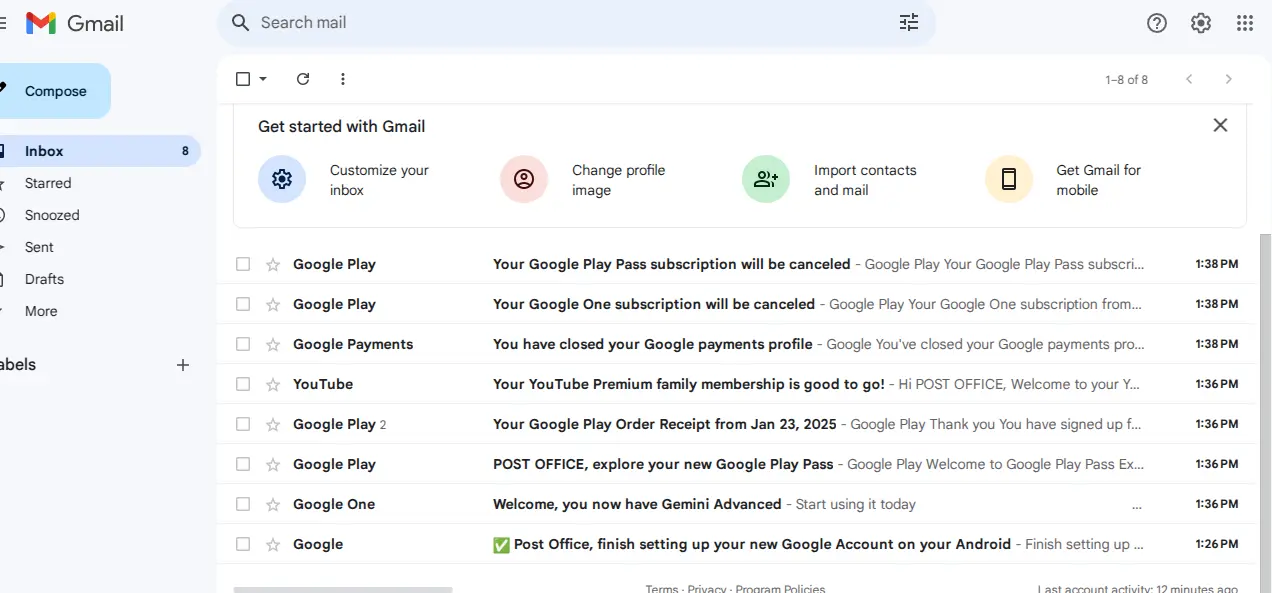Refresh the inbox
The image size is (1272, 593).
tap(303, 79)
